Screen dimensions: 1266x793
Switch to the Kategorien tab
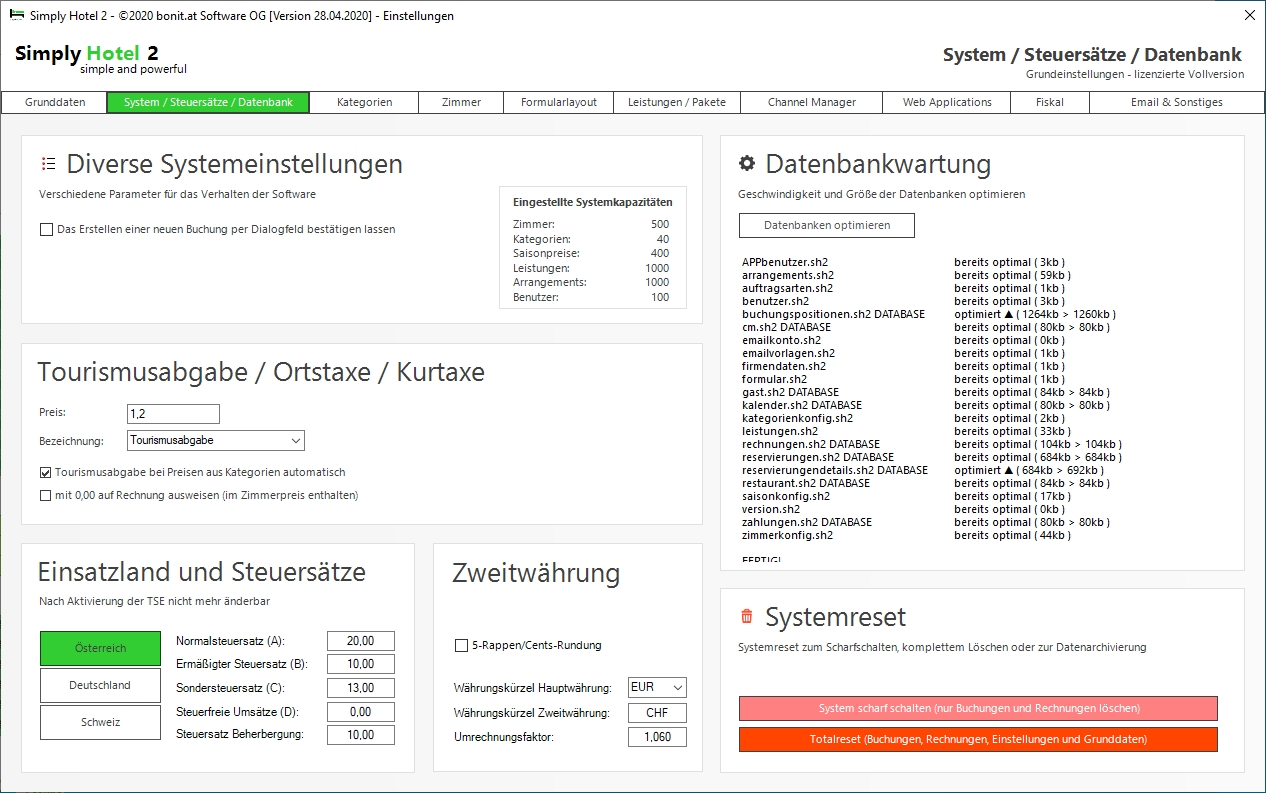364,102
